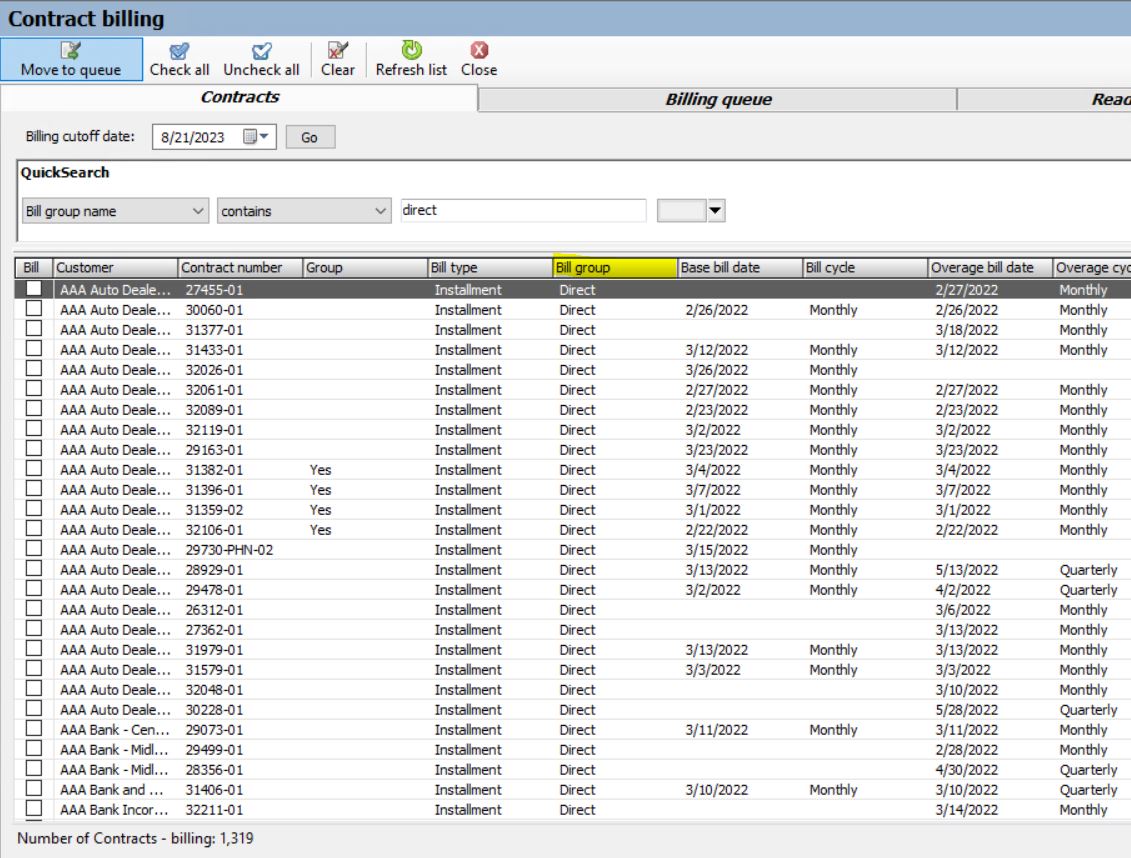The width and height of the screenshot is (1131, 858).
Task: Select contract number 32089-01 cell
Action: pyautogui.click(x=214, y=410)
